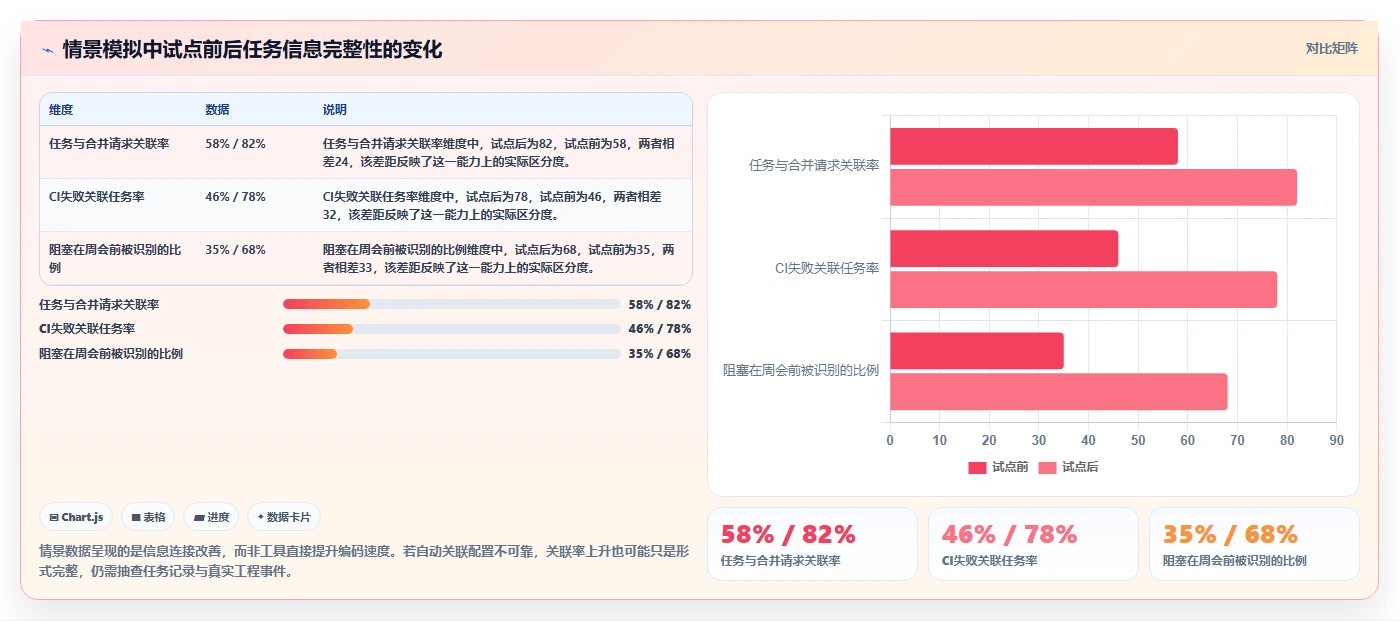Select the 表格 chip

coord(148,517)
